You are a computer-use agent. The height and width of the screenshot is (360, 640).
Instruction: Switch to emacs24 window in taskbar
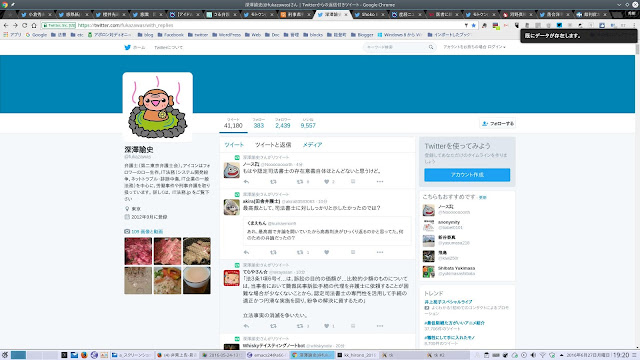pyautogui.click(x=267, y=355)
